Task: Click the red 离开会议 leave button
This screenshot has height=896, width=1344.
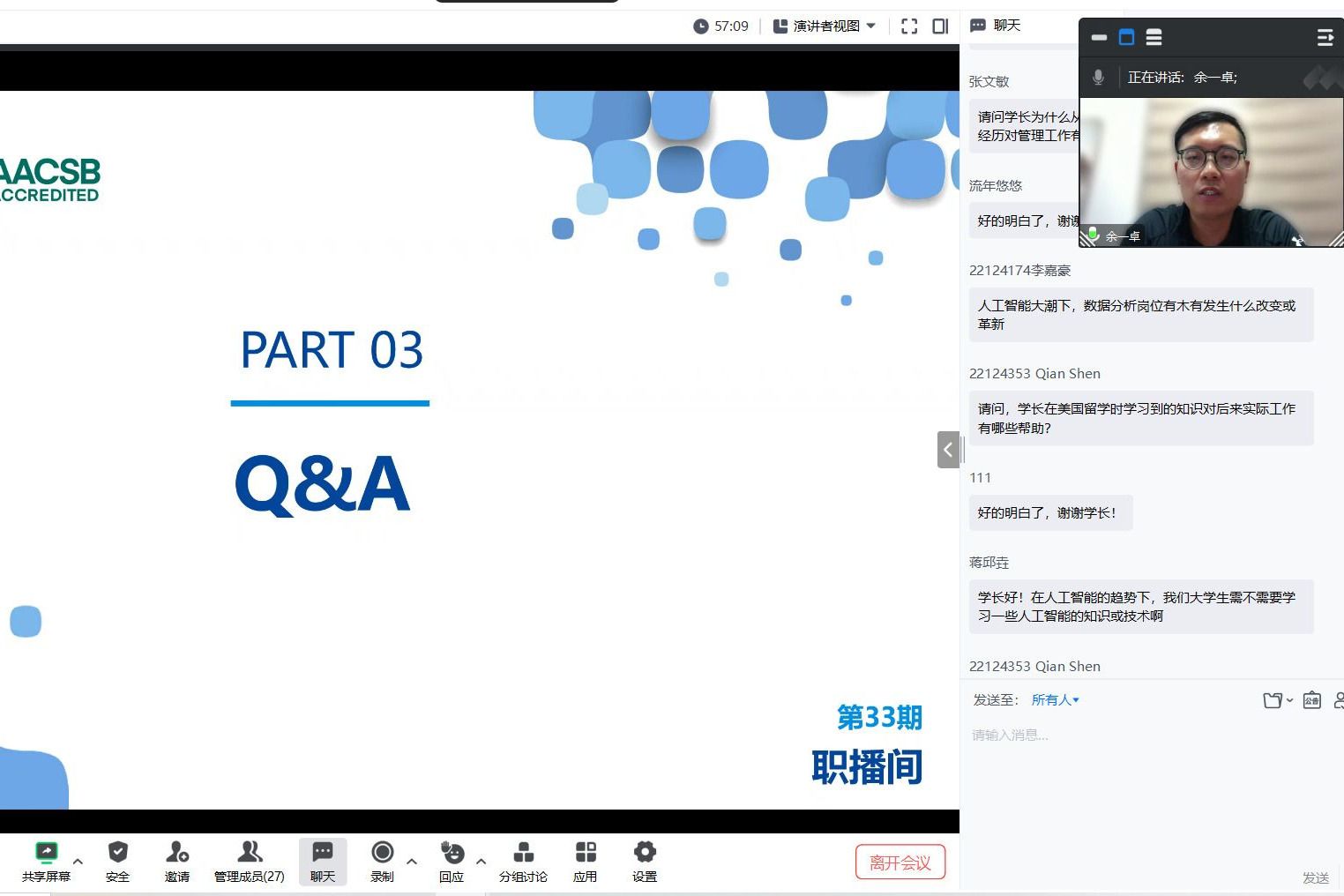Action: coord(900,862)
